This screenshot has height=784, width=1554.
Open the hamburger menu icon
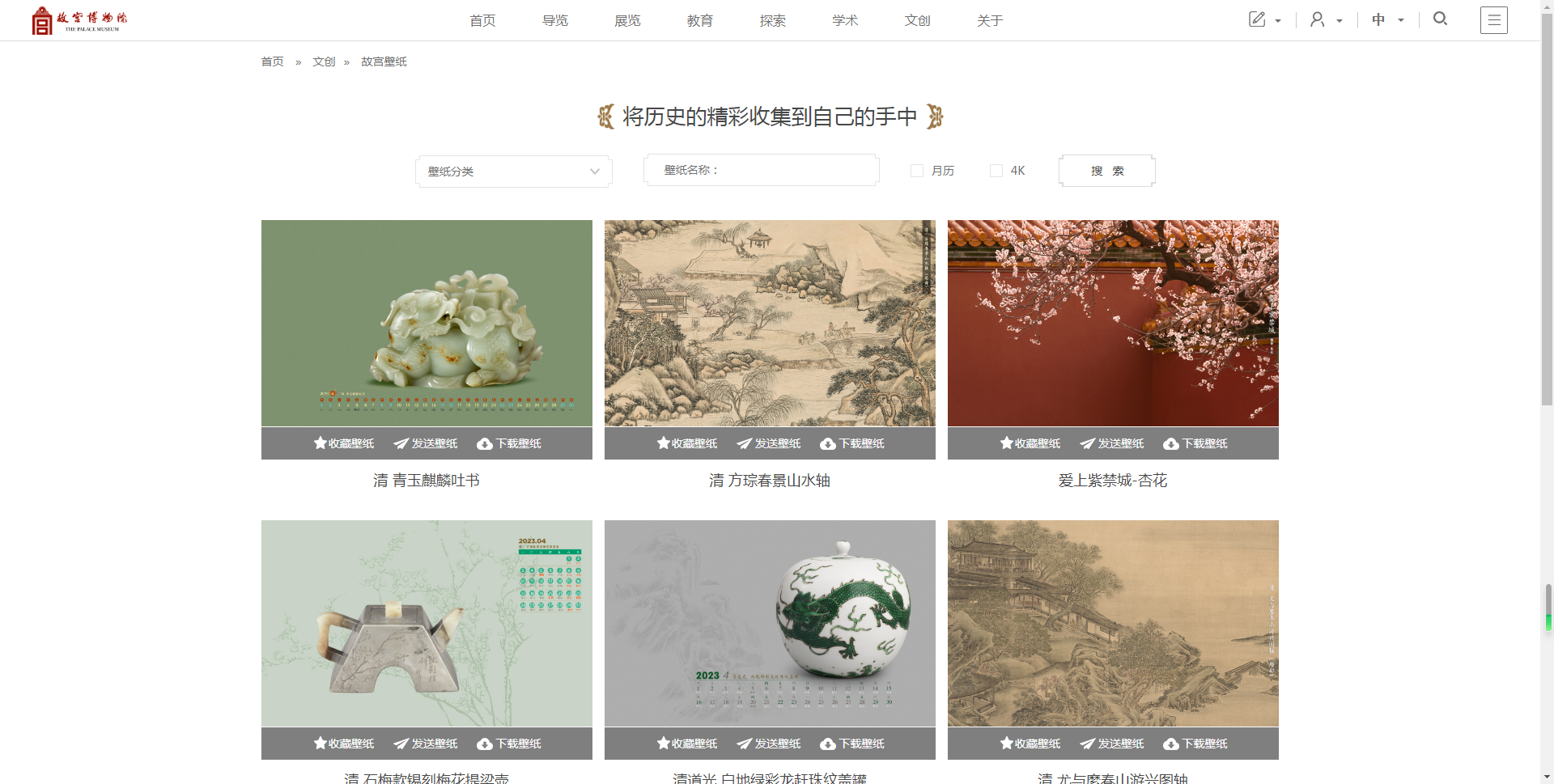(x=1493, y=20)
